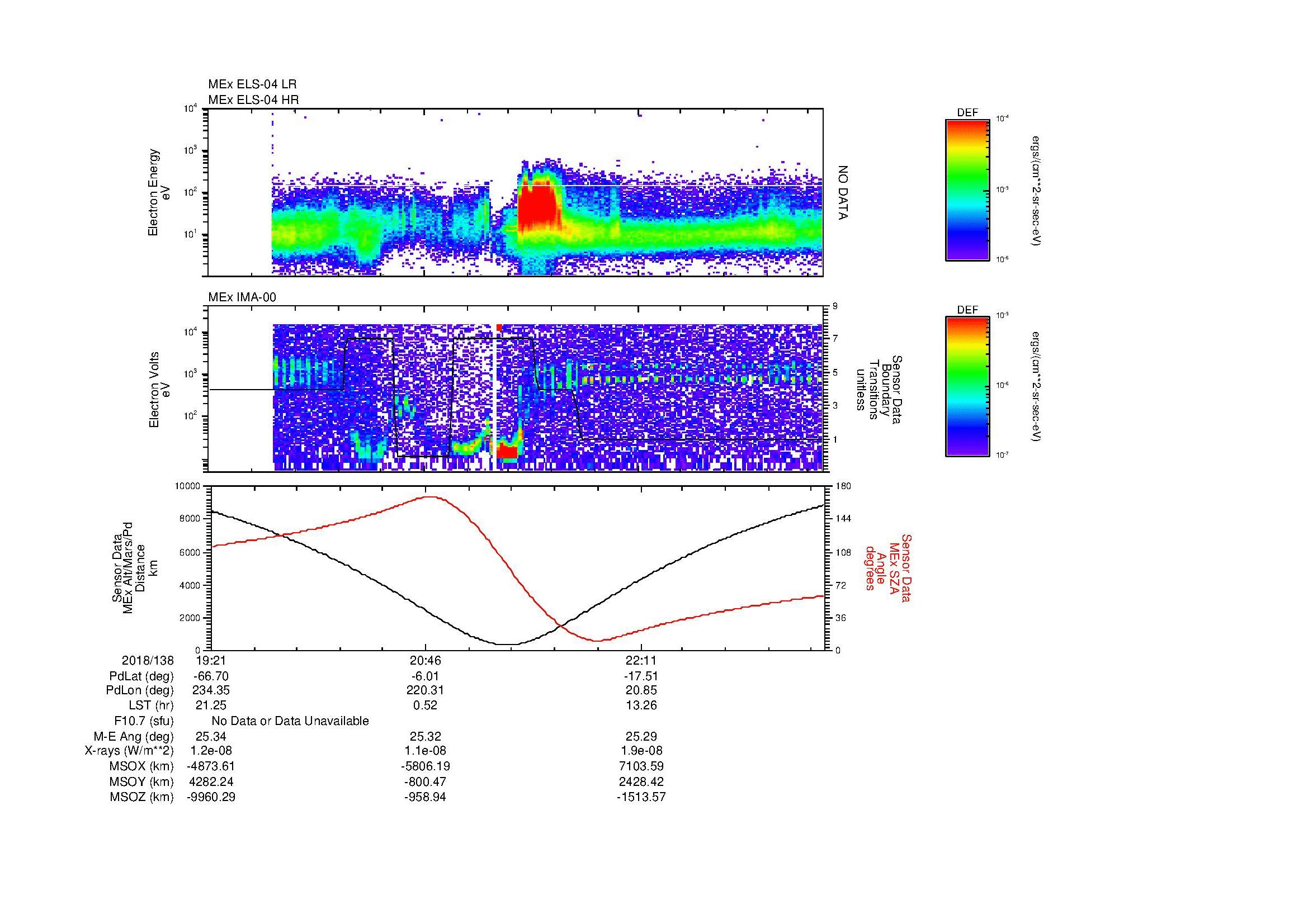Click the date label '2018/138'
This screenshot has width=1308, height=924.
coord(148,660)
